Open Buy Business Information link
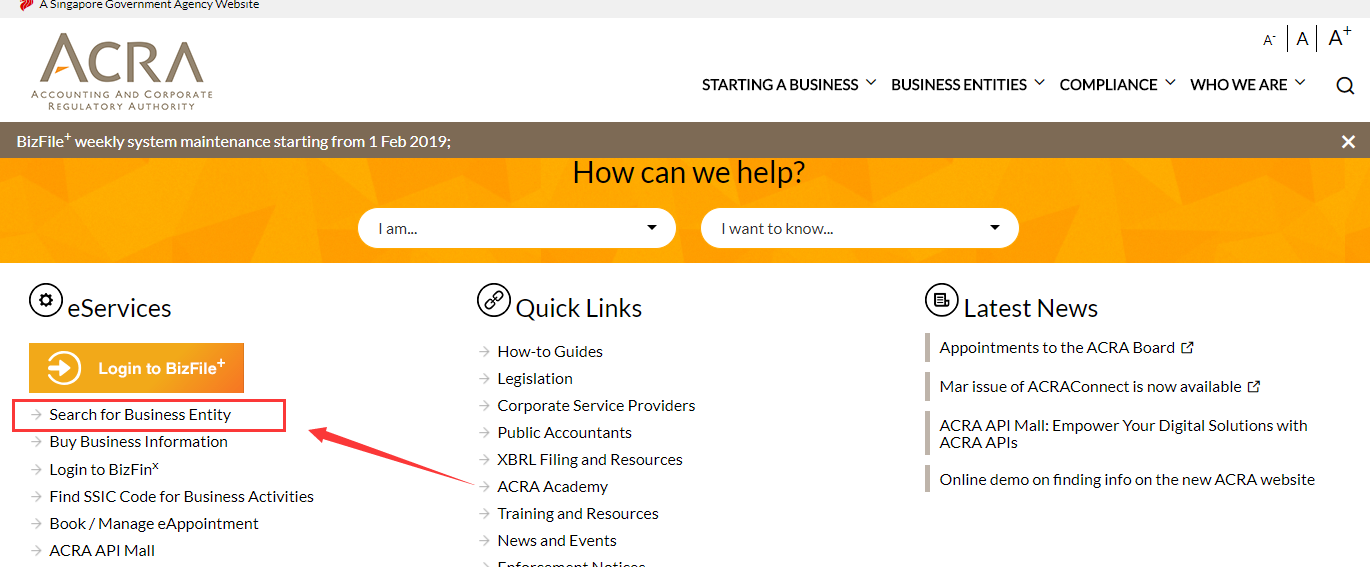Screen dimensions: 1370x567 point(138,442)
